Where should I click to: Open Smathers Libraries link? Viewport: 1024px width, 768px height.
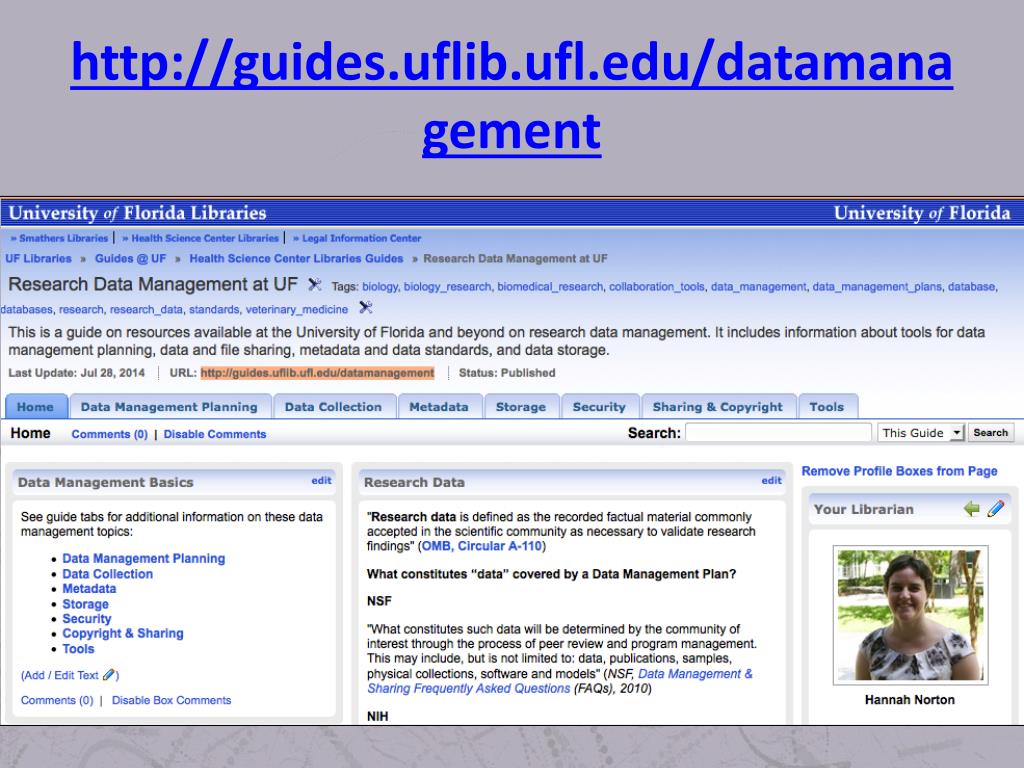(x=63, y=238)
